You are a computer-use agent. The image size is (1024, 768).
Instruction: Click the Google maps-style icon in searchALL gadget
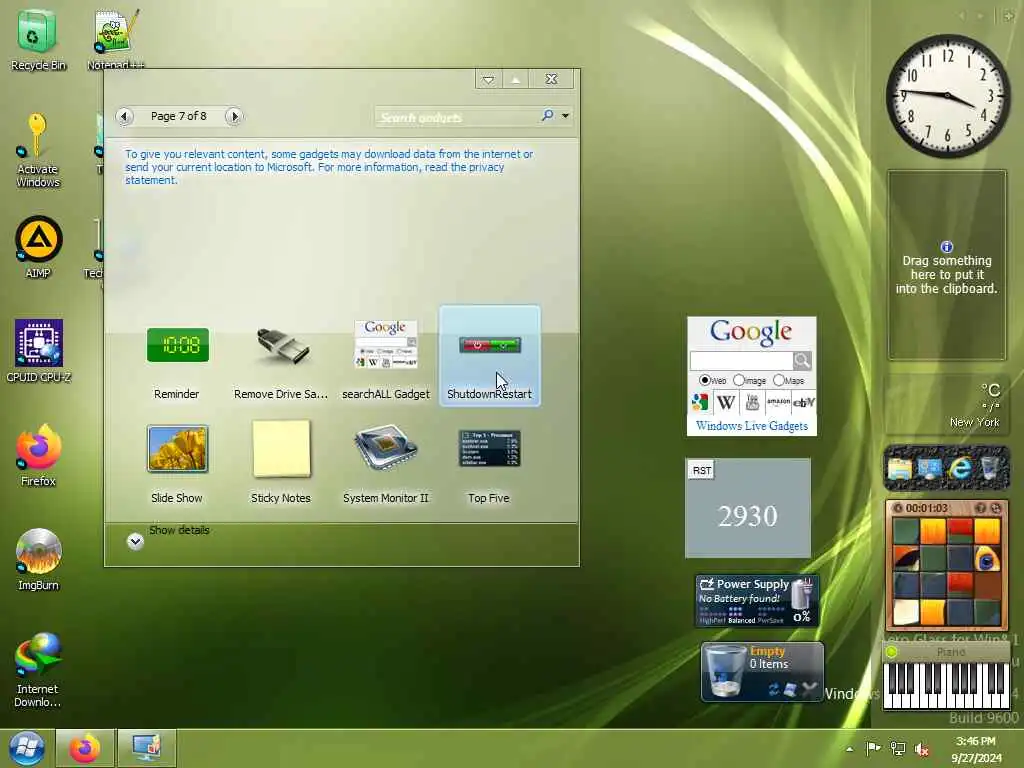700,402
